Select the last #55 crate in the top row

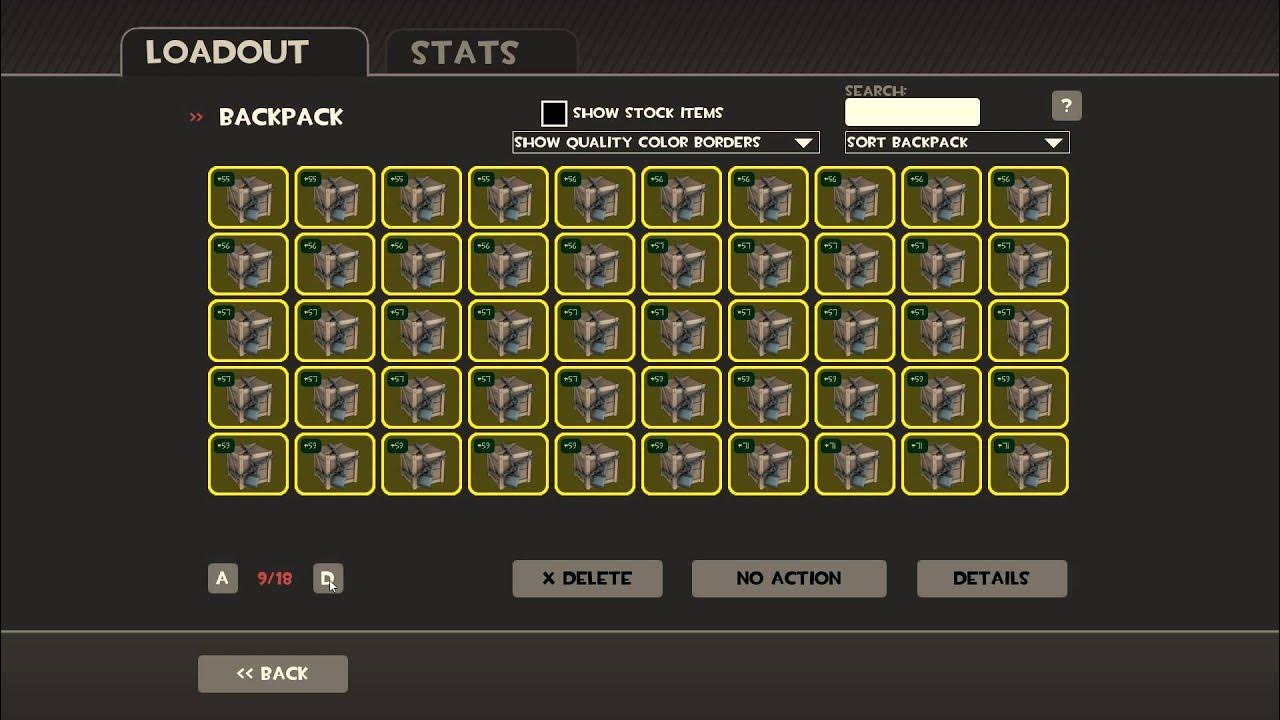click(508, 197)
